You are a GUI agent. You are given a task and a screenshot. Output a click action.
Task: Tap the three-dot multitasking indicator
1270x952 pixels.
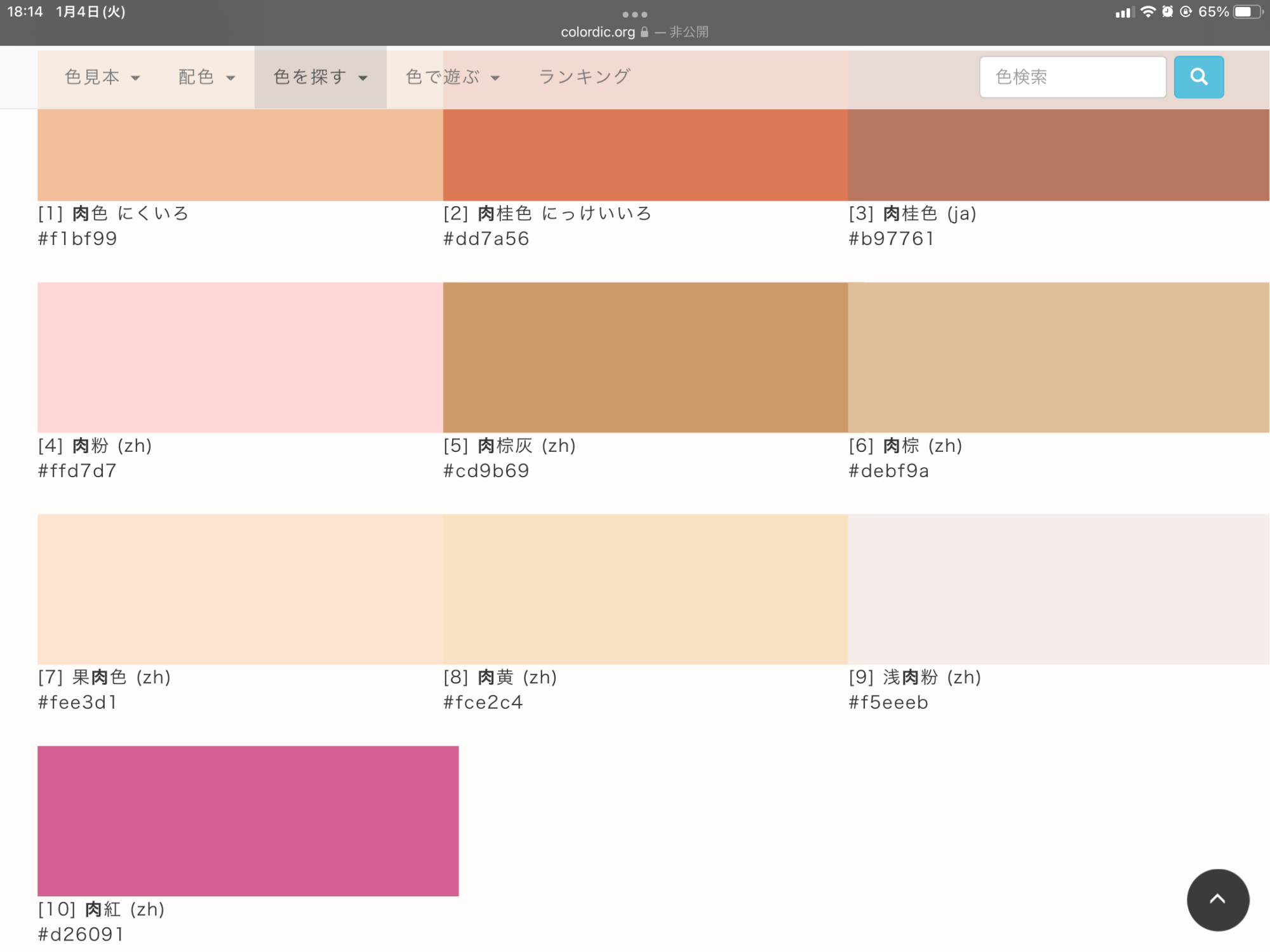(634, 14)
